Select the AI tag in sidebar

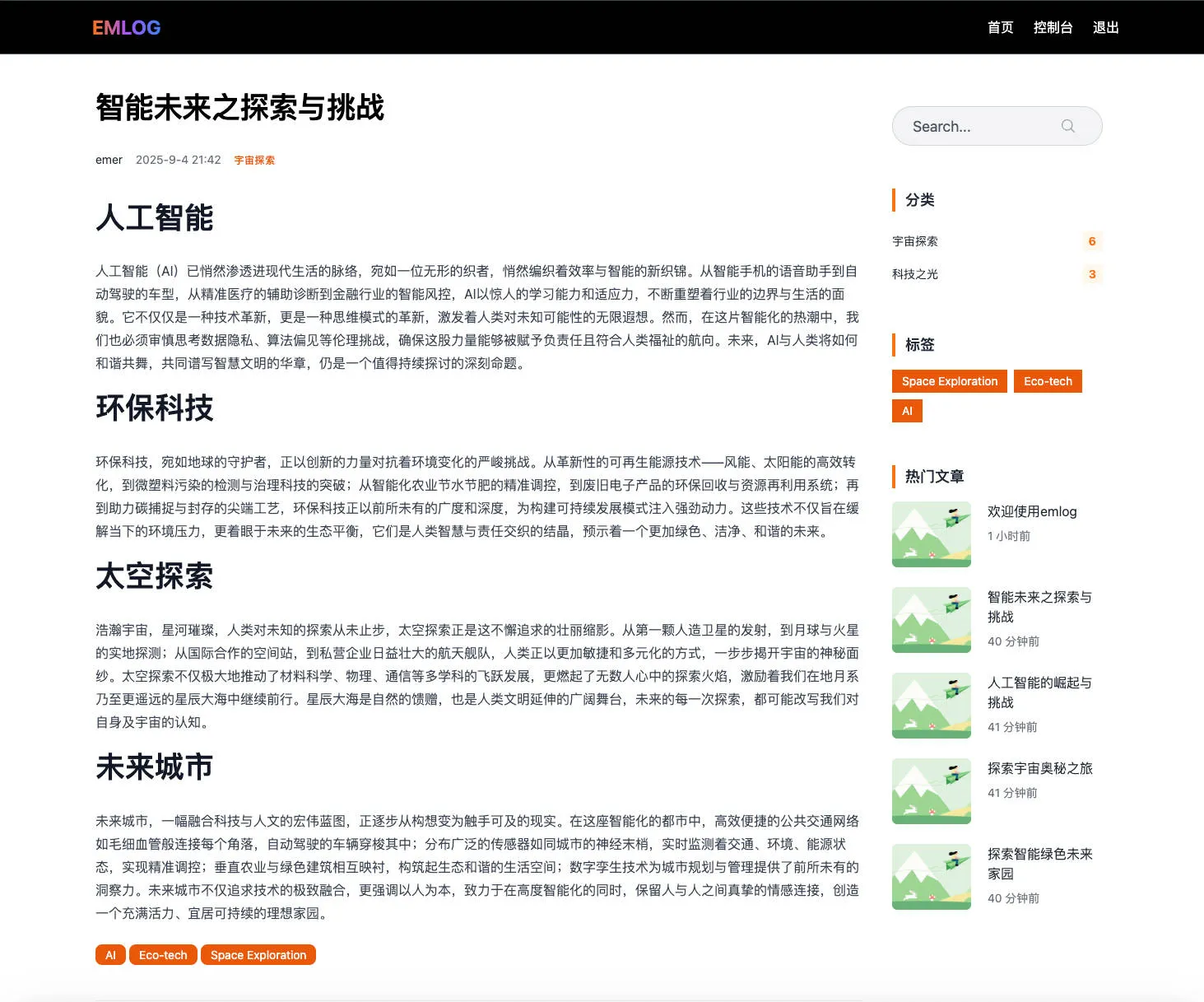[x=907, y=411]
